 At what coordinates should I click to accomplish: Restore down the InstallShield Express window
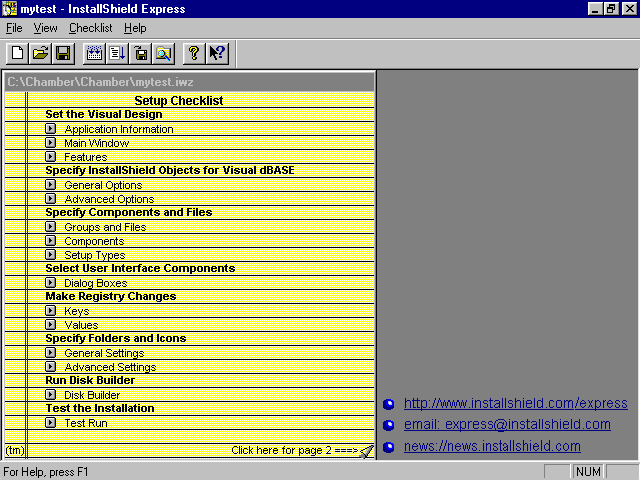[x=611, y=9]
